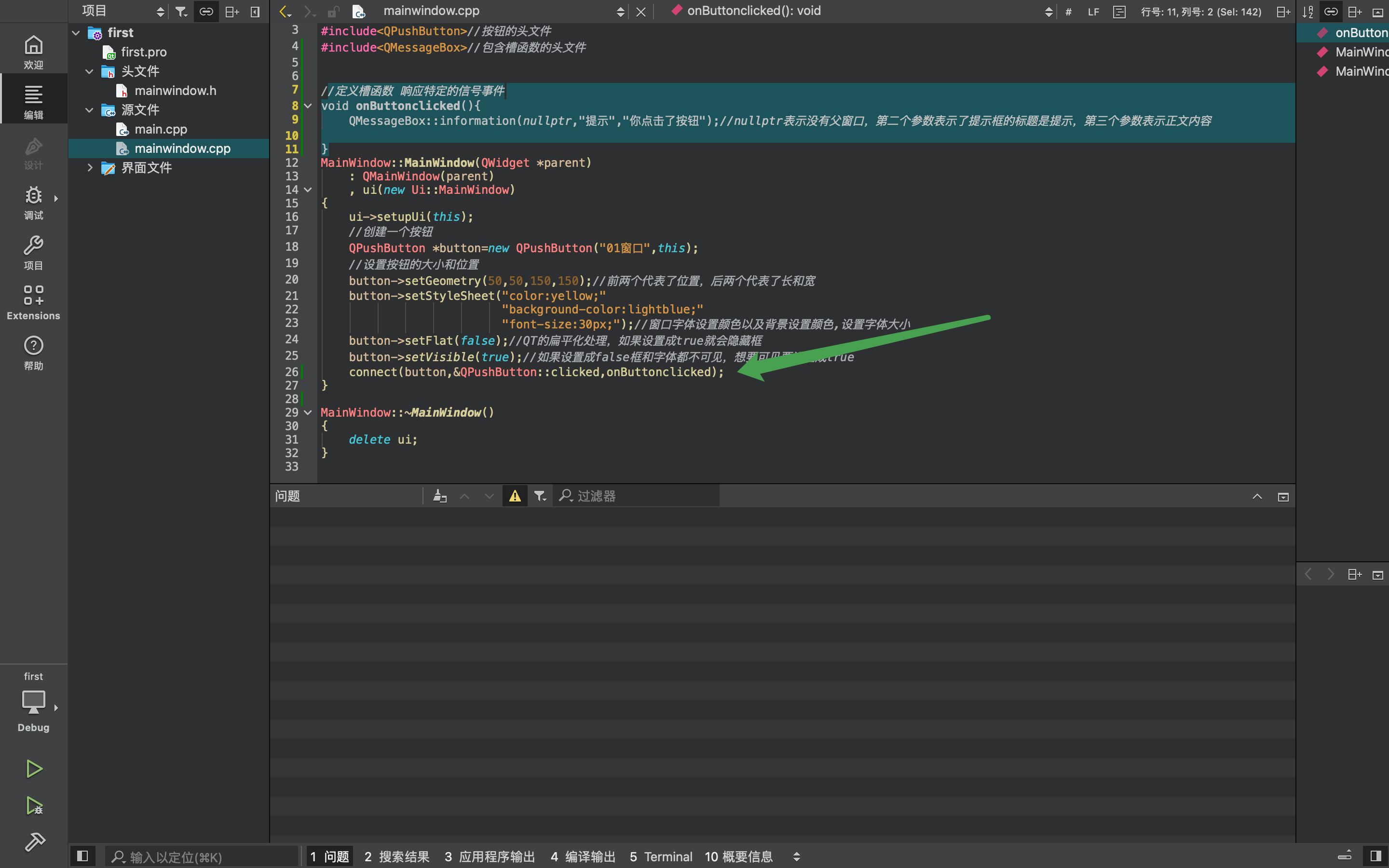Toggle synchronize with editor link icon
Viewport: 1389px width, 868px height.
tap(206, 12)
